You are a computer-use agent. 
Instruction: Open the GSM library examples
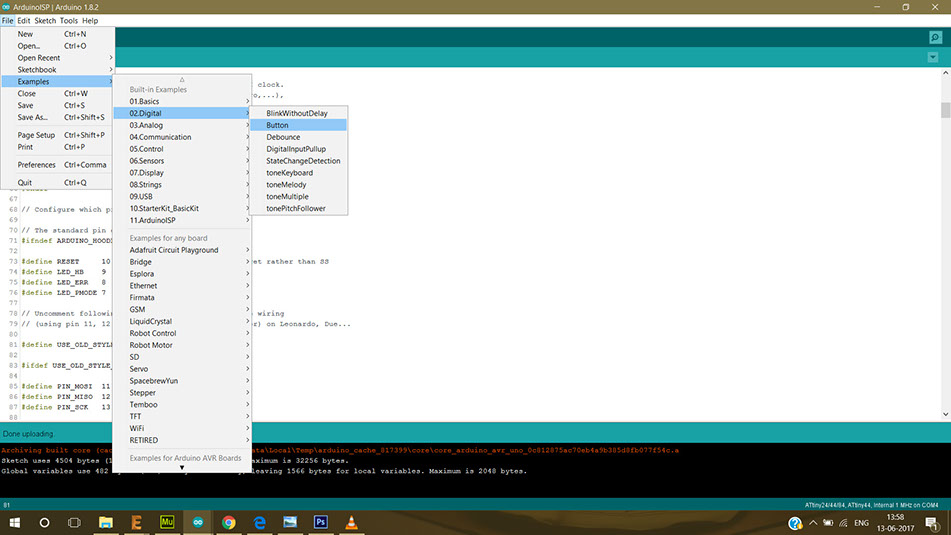(x=182, y=309)
